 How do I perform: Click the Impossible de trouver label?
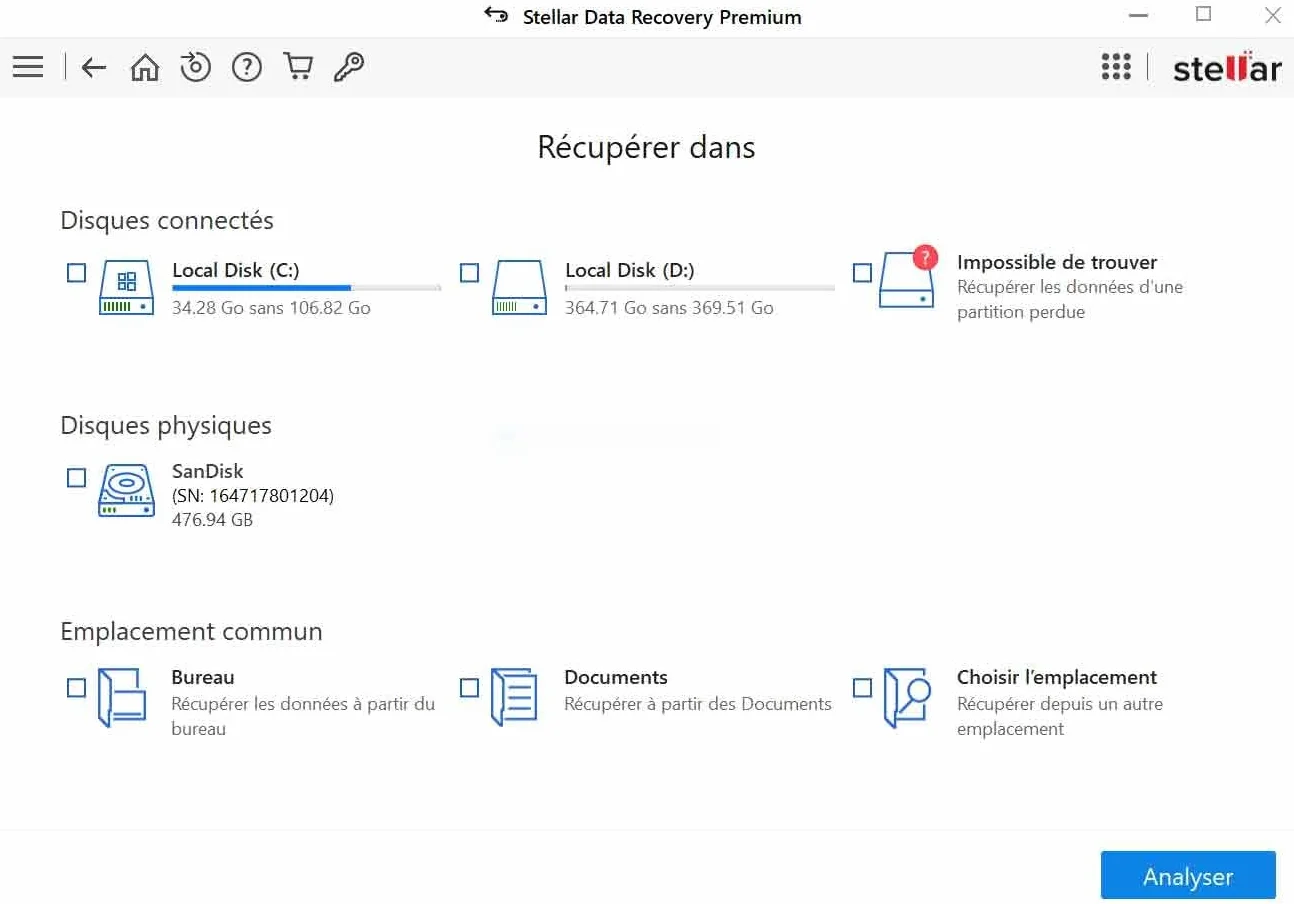(1057, 262)
